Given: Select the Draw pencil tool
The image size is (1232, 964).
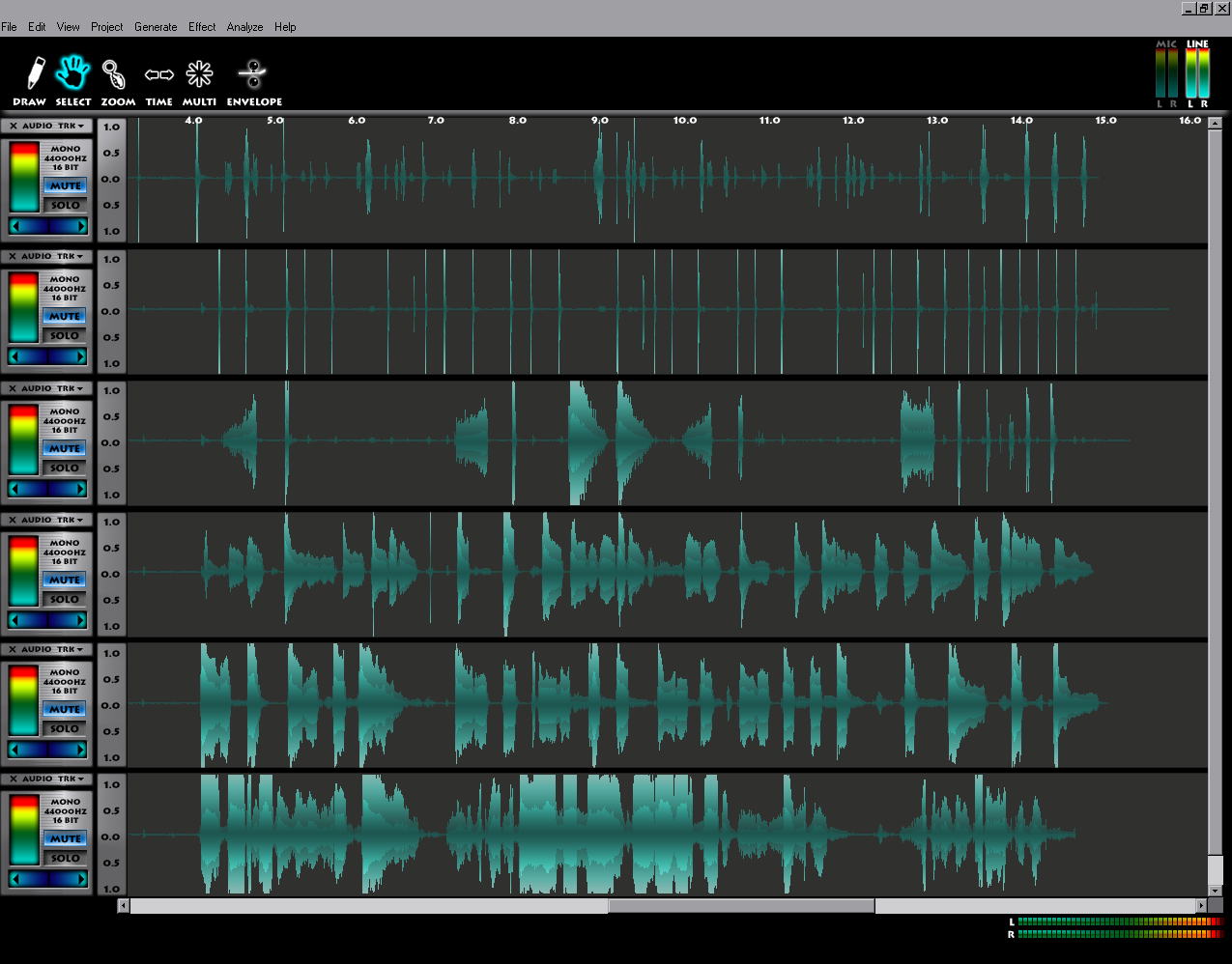Looking at the screenshot, I should click(x=30, y=80).
